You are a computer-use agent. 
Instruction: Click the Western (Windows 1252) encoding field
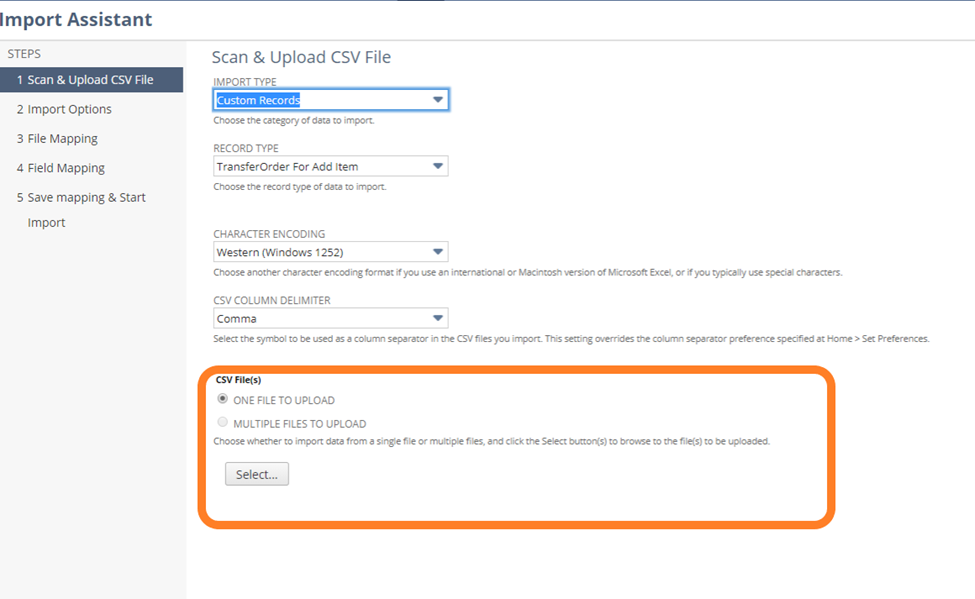coord(331,252)
